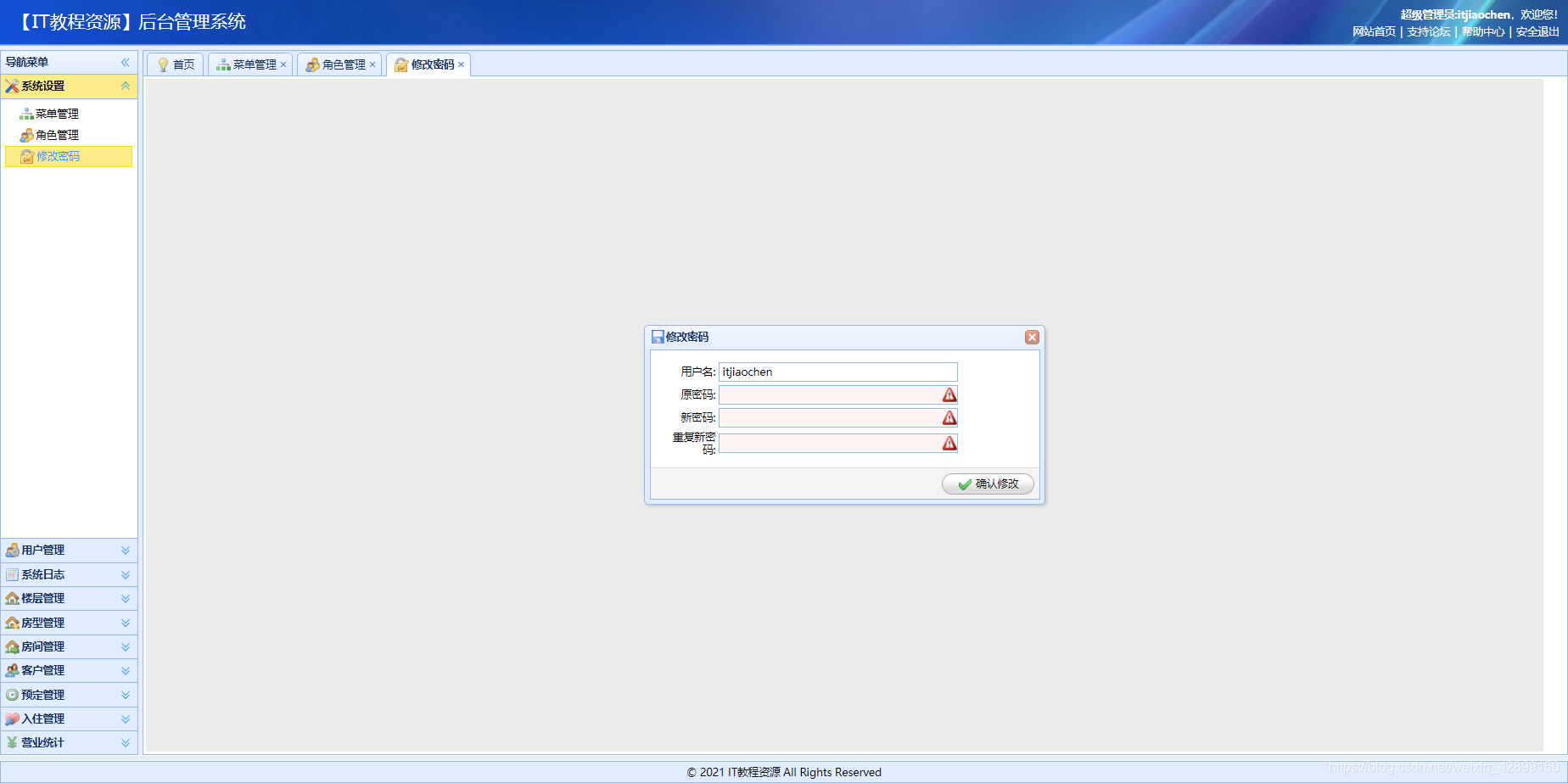Screen dimensions: 1568x783
Task: Click the 修改密码 lock icon in sidebar
Action: coord(27,156)
